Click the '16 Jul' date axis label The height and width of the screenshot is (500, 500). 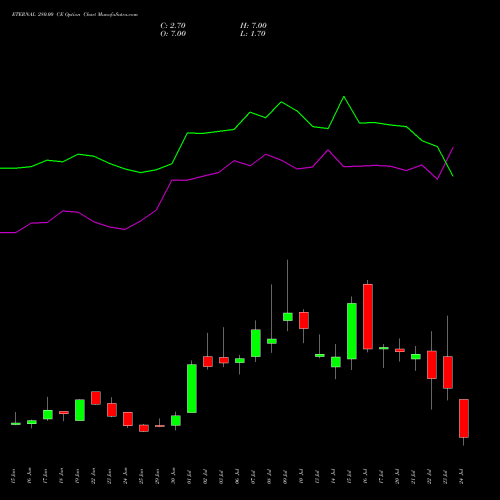(x=365, y=476)
